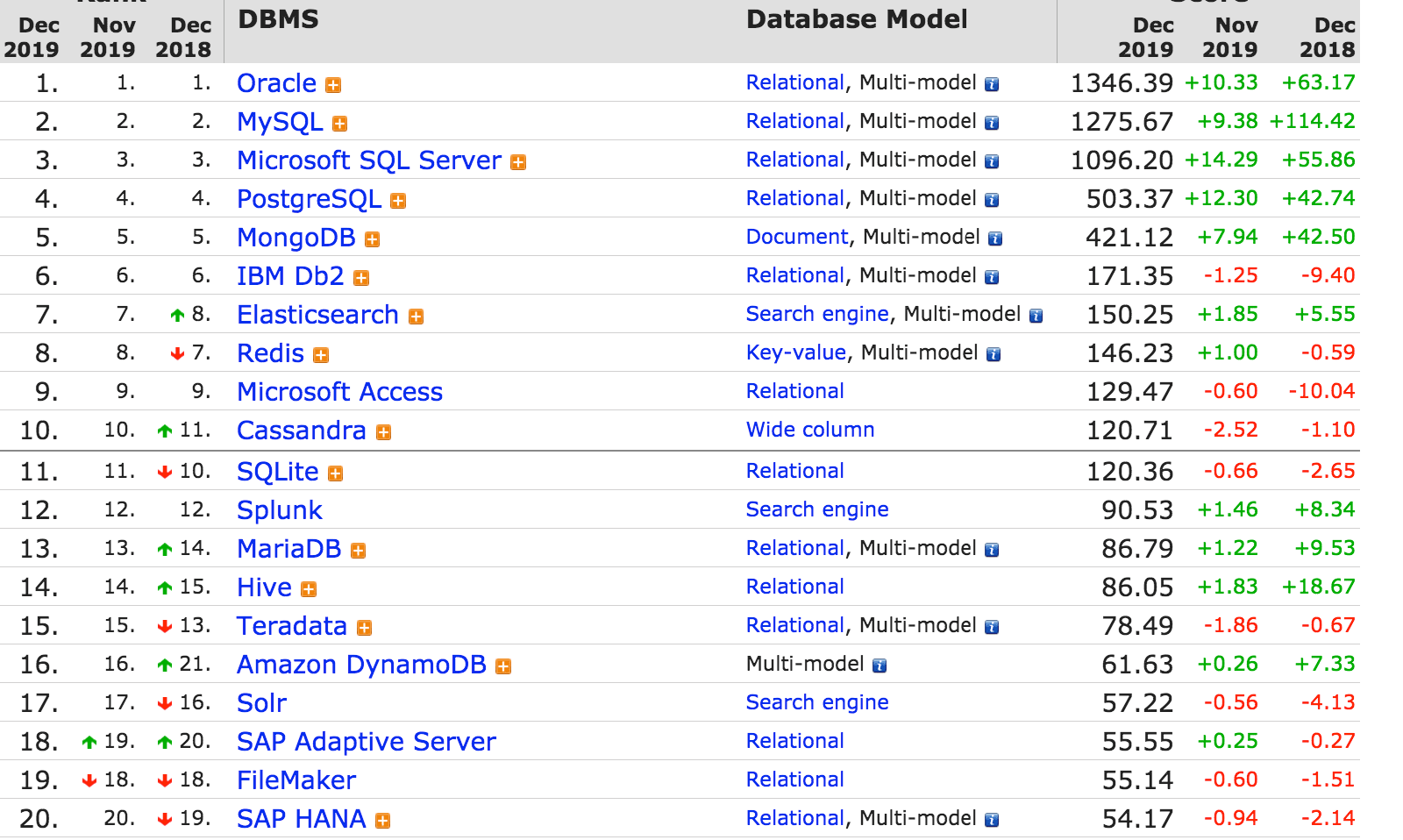Click the Multi-model info icon in Oracle row

click(992, 84)
